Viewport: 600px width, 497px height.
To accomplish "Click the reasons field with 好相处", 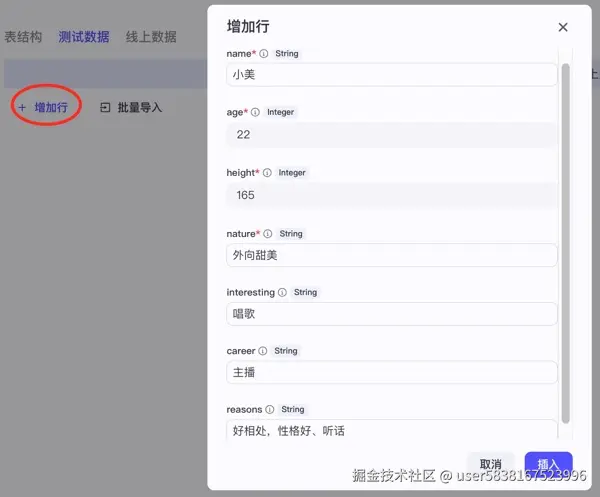I will tap(391, 431).
